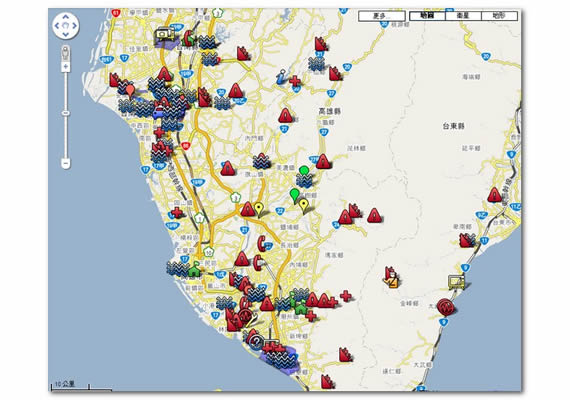Open the blue info "i" marker
Image resolution: width=570 pixels, height=400 pixels.
(x=281, y=77)
